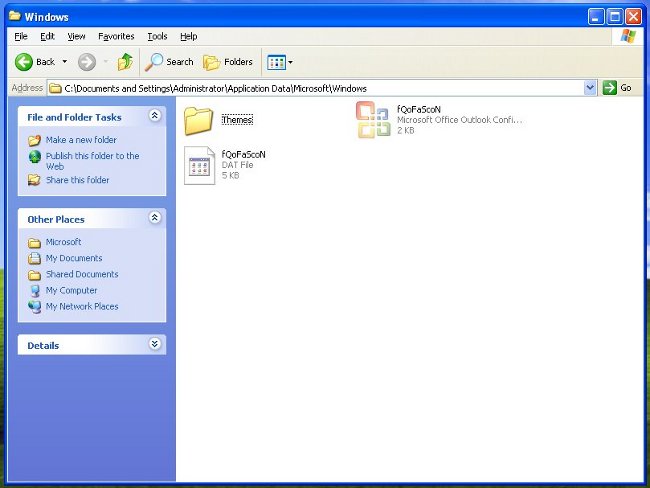This screenshot has height=488, width=650.
Task: Click the Forward navigation arrow icon
Action: 87,62
